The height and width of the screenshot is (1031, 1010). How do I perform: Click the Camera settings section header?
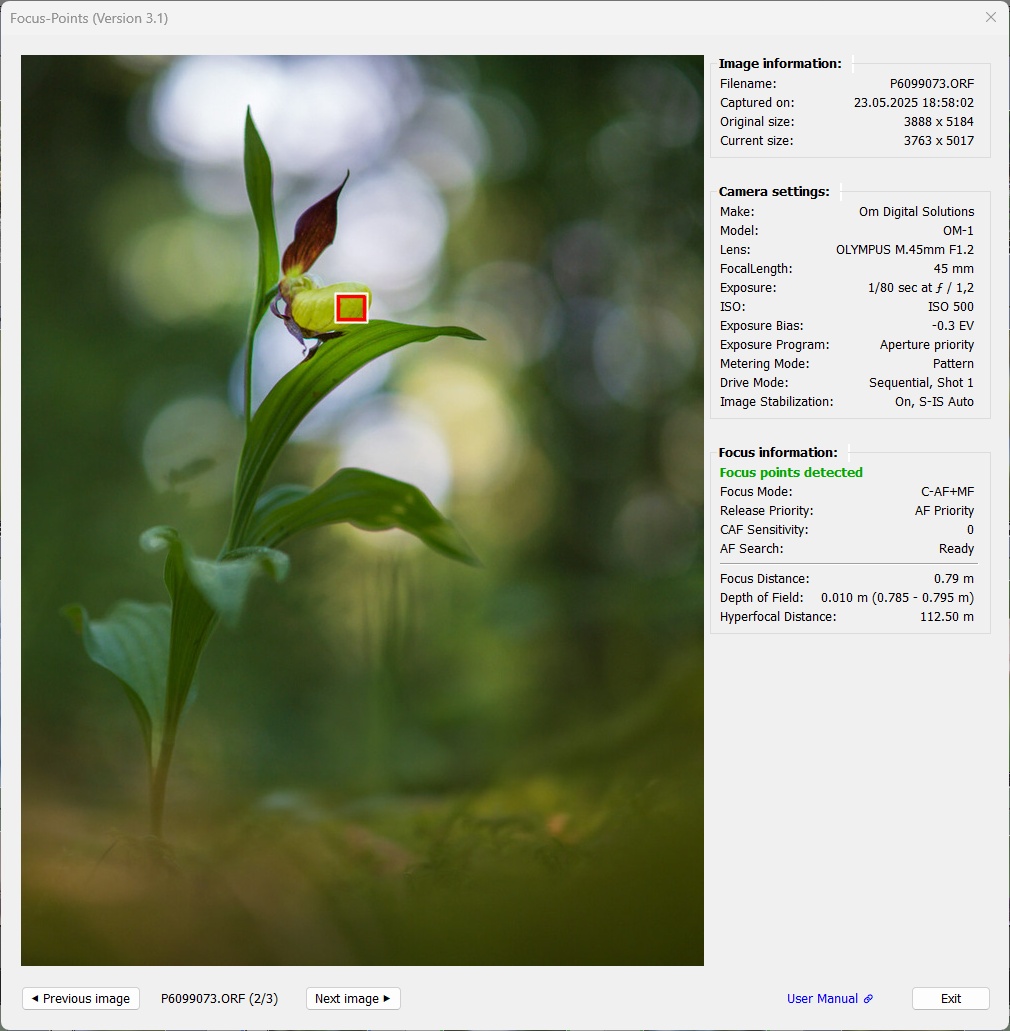pyautogui.click(x=774, y=192)
